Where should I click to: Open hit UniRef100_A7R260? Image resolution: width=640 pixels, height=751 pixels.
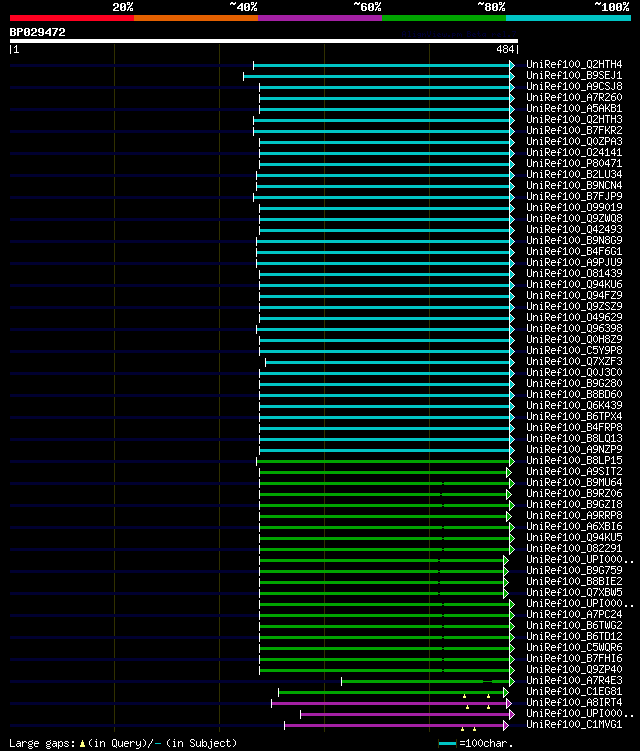(x=574, y=97)
